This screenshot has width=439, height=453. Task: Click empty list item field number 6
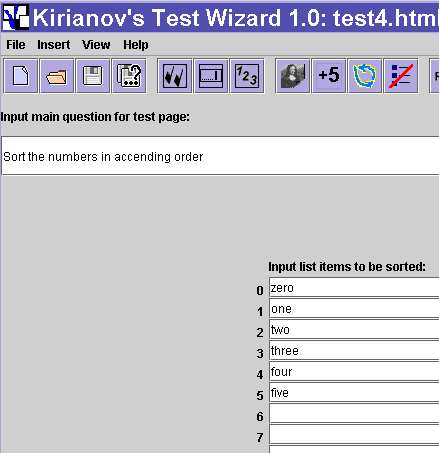tap(354, 414)
